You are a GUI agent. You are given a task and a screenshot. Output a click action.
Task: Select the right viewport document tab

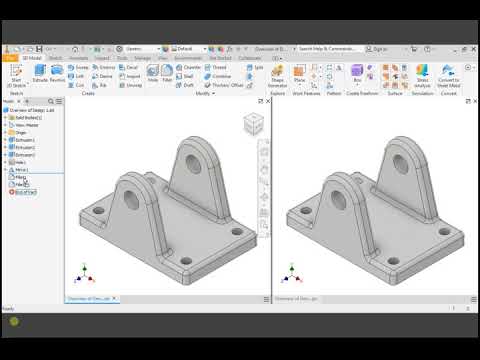click(x=296, y=299)
